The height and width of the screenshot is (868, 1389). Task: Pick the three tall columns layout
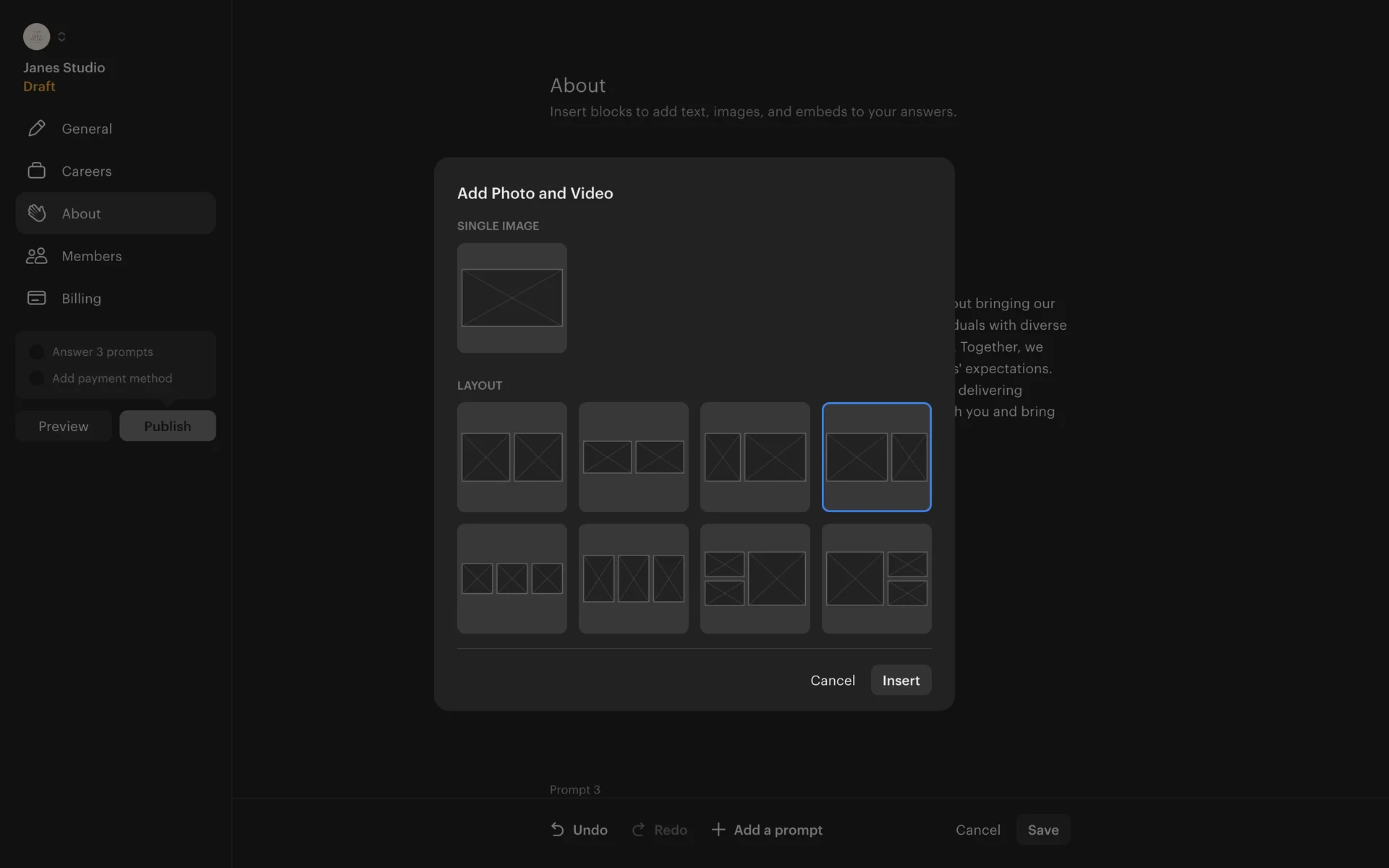click(633, 579)
